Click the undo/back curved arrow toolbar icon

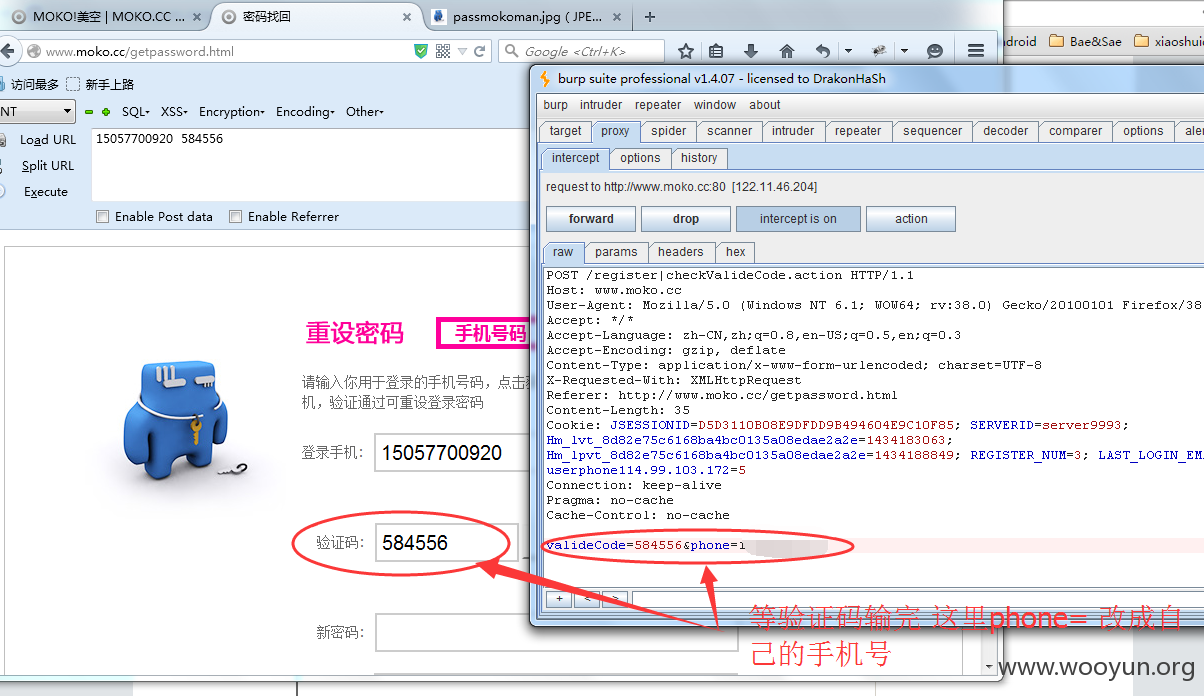pos(823,51)
